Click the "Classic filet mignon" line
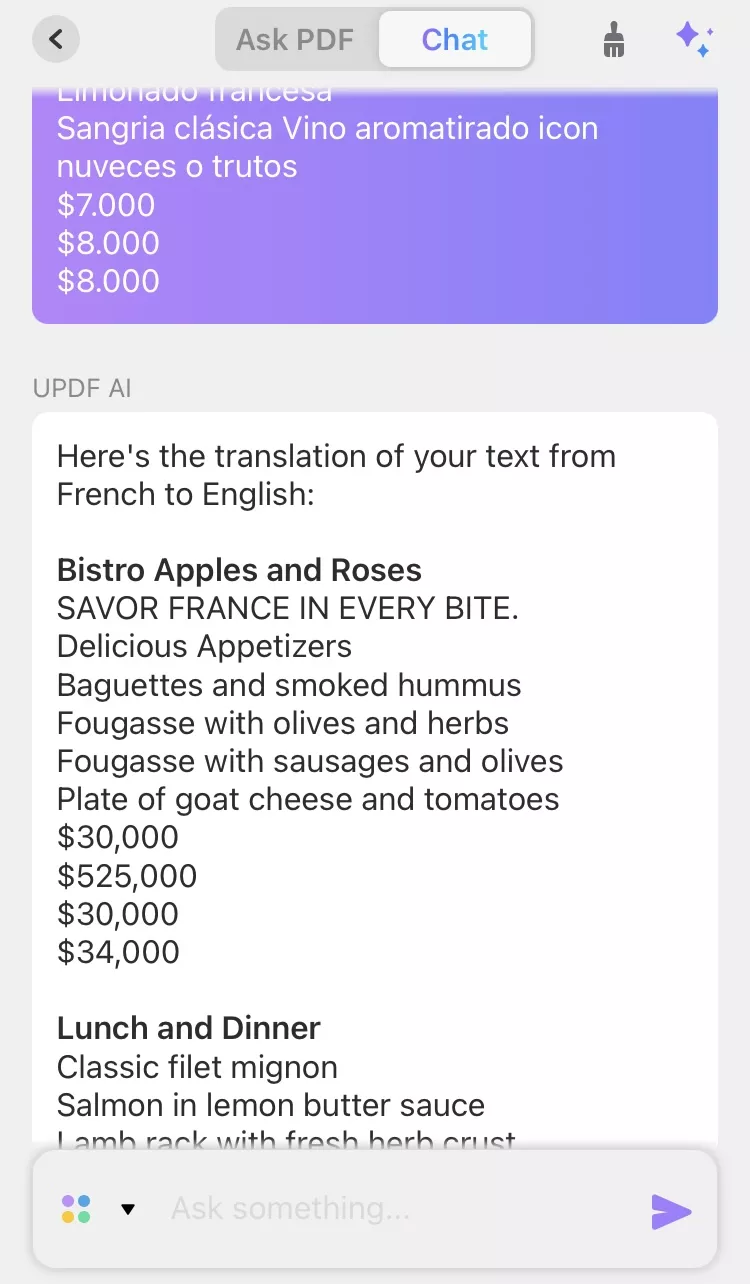This screenshot has width=750, height=1284. coord(197,1066)
